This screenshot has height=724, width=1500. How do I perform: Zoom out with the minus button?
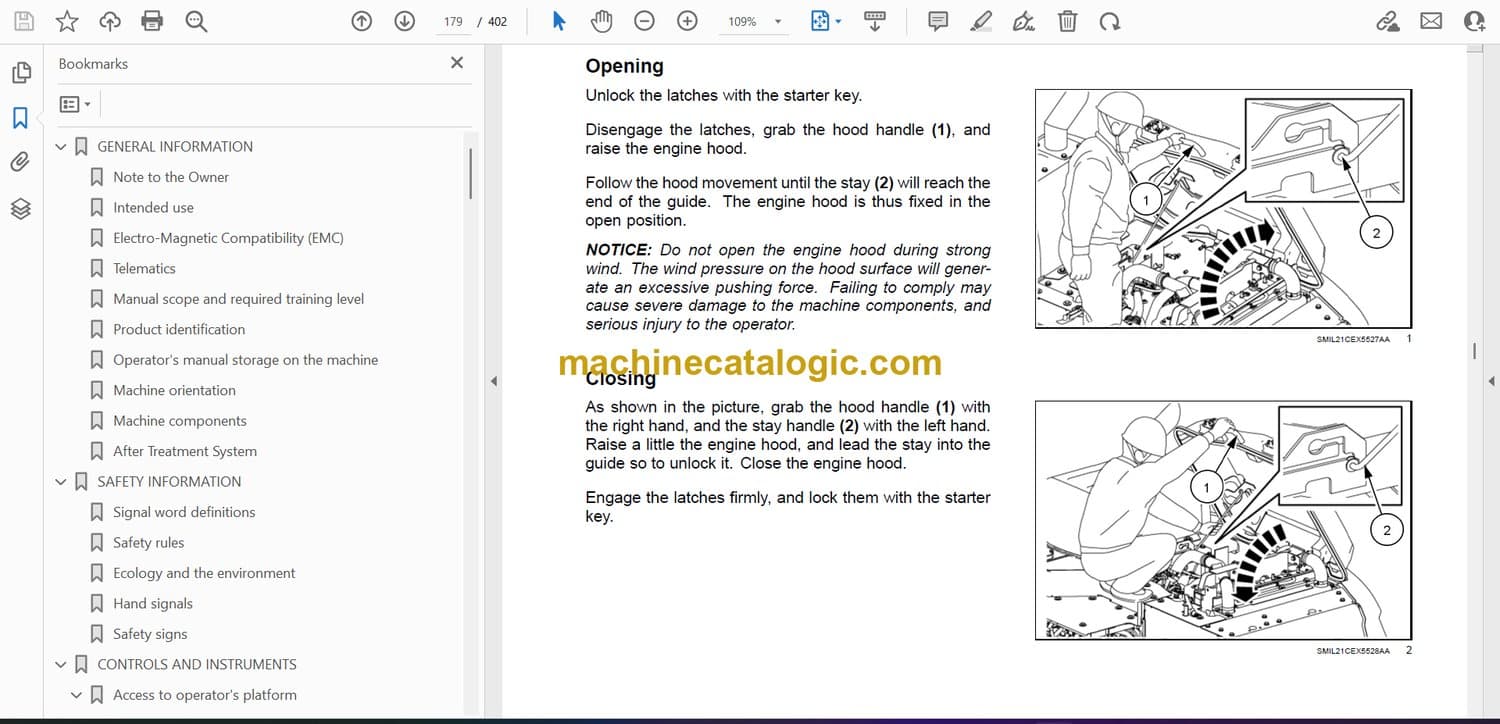click(645, 21)
